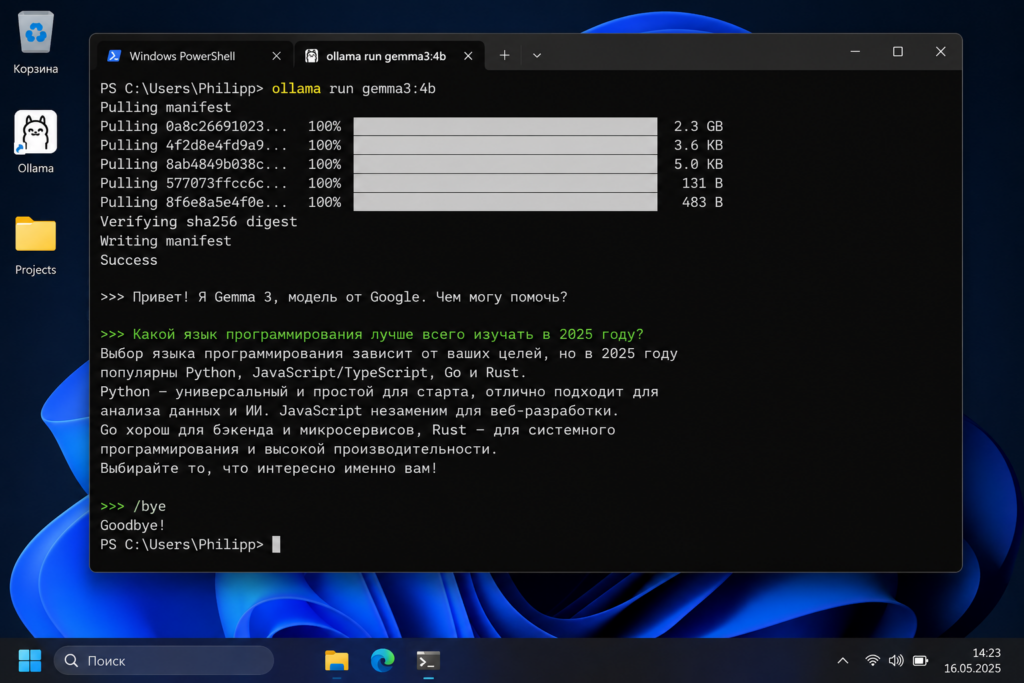1024x683 pixels.
Task: Click the 'Writing manifest' line
Action: [x=165, y=241]
